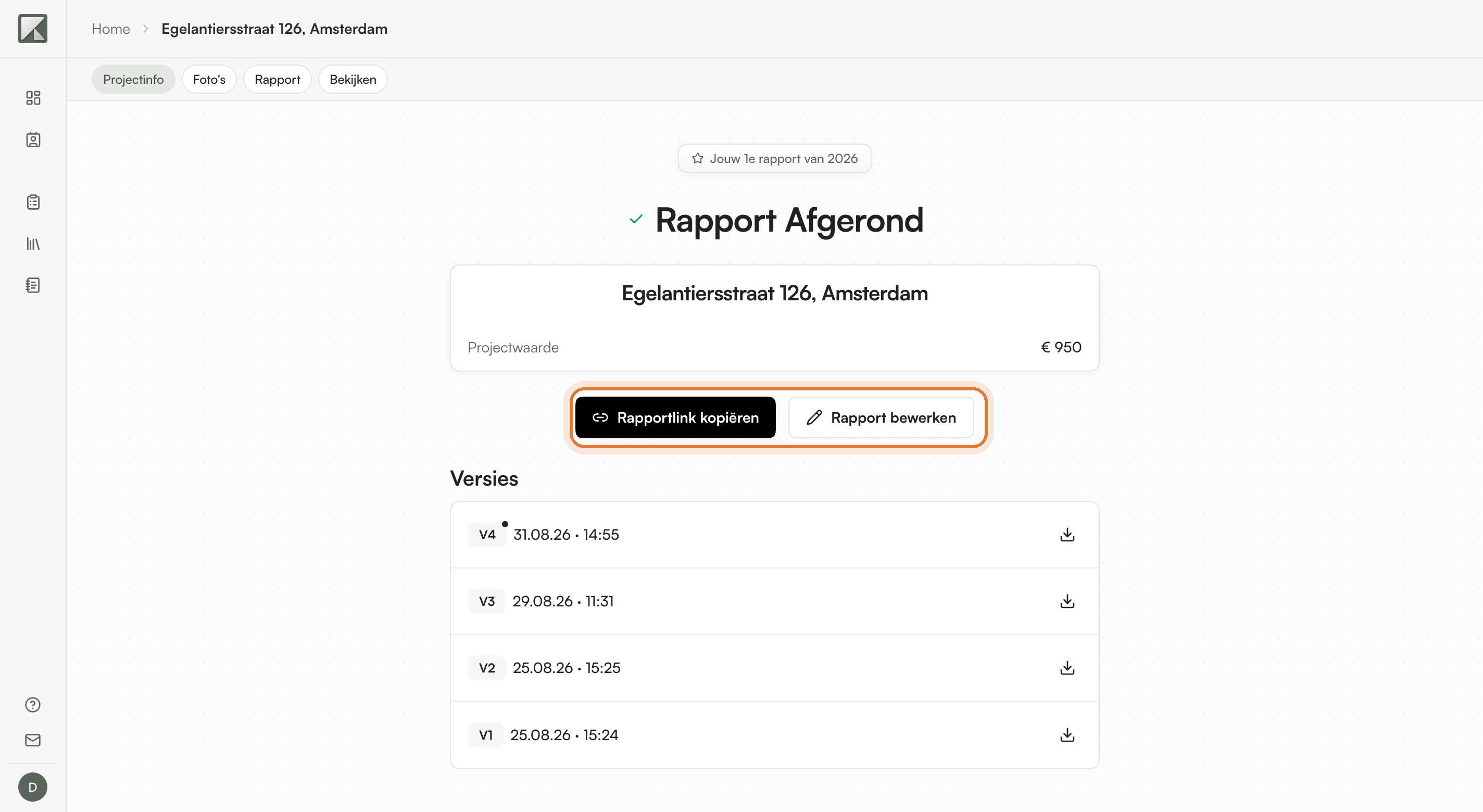1483x812 pixels.
Task: Open the clipboard checklist icon in sidebar
Action: 33,202
